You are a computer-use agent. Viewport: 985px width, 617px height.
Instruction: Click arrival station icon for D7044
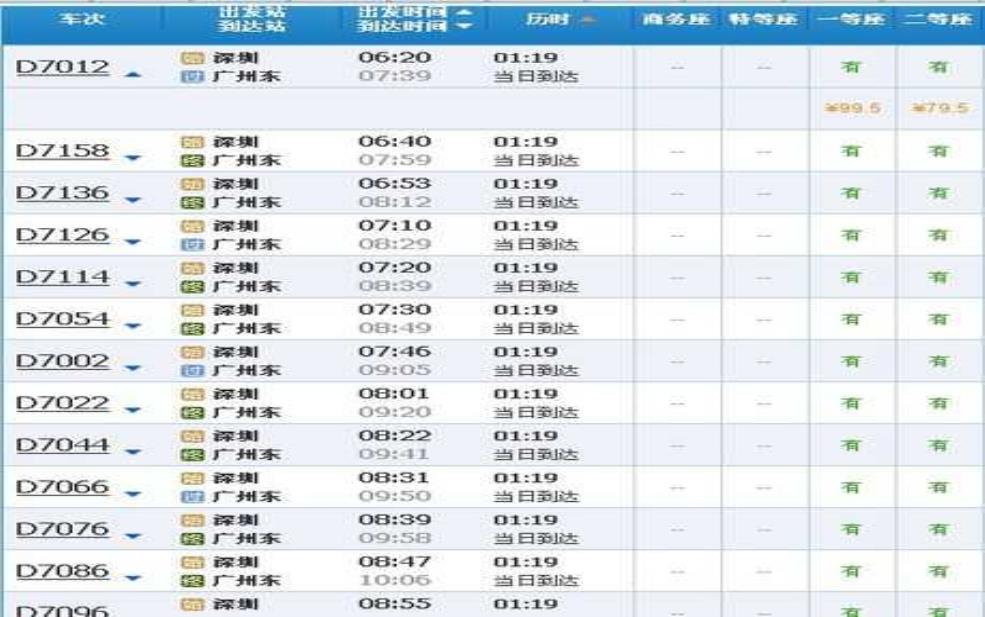192,456
